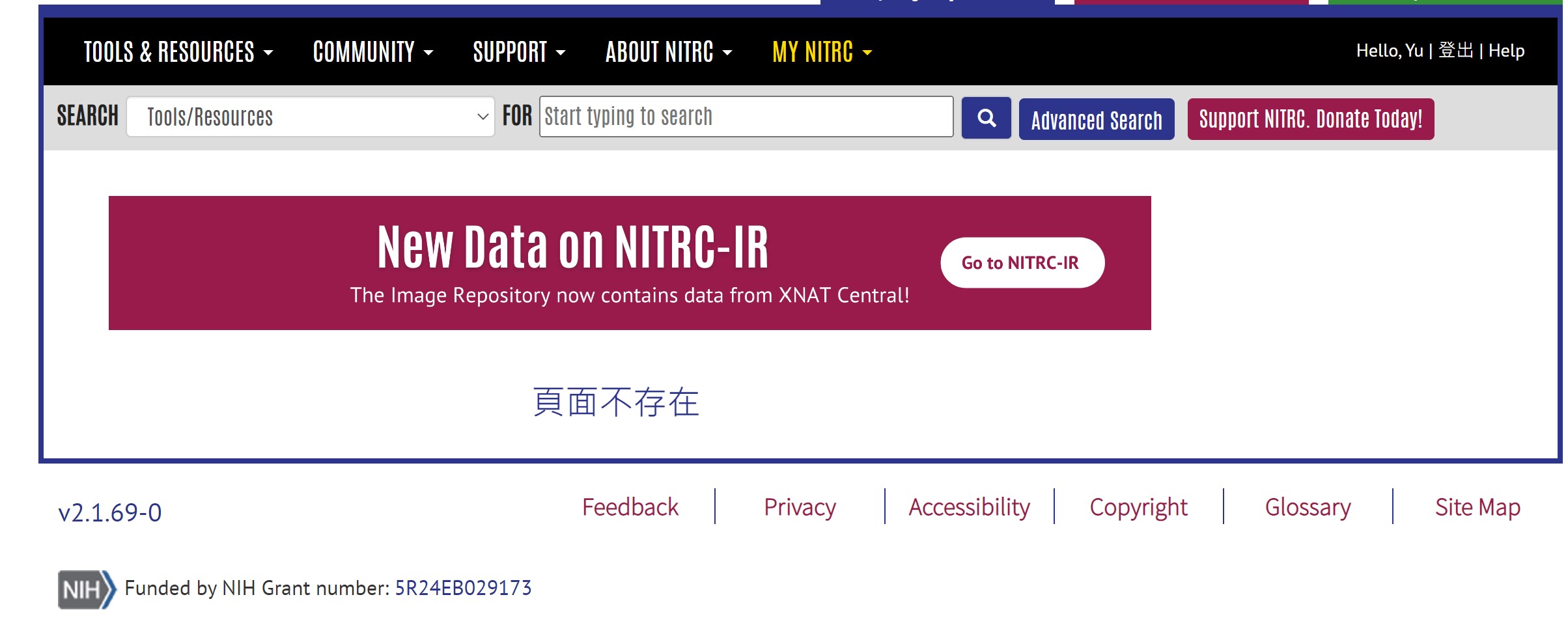The image size is (1568, 625).
Task: Open the About NITRC dropdown menu
Action: click(x=668, y=52)
